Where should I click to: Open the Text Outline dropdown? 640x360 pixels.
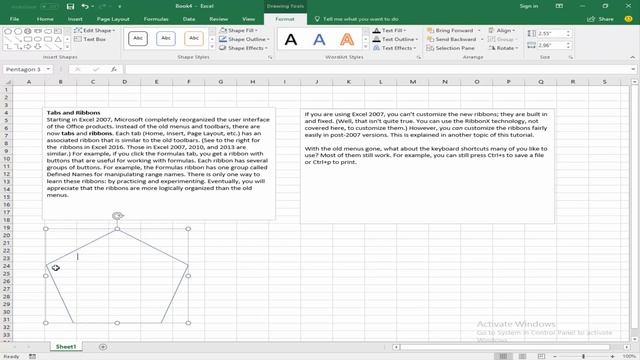395,39
